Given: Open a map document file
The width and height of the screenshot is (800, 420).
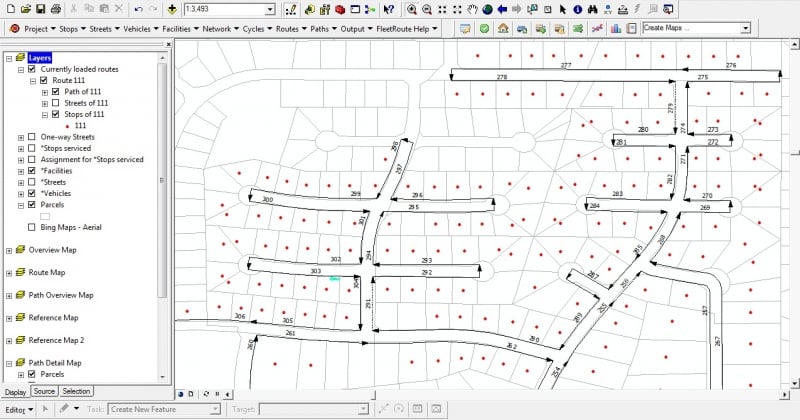Looking at the screenshot, I should pyautogui.click(x=26, y=9).
